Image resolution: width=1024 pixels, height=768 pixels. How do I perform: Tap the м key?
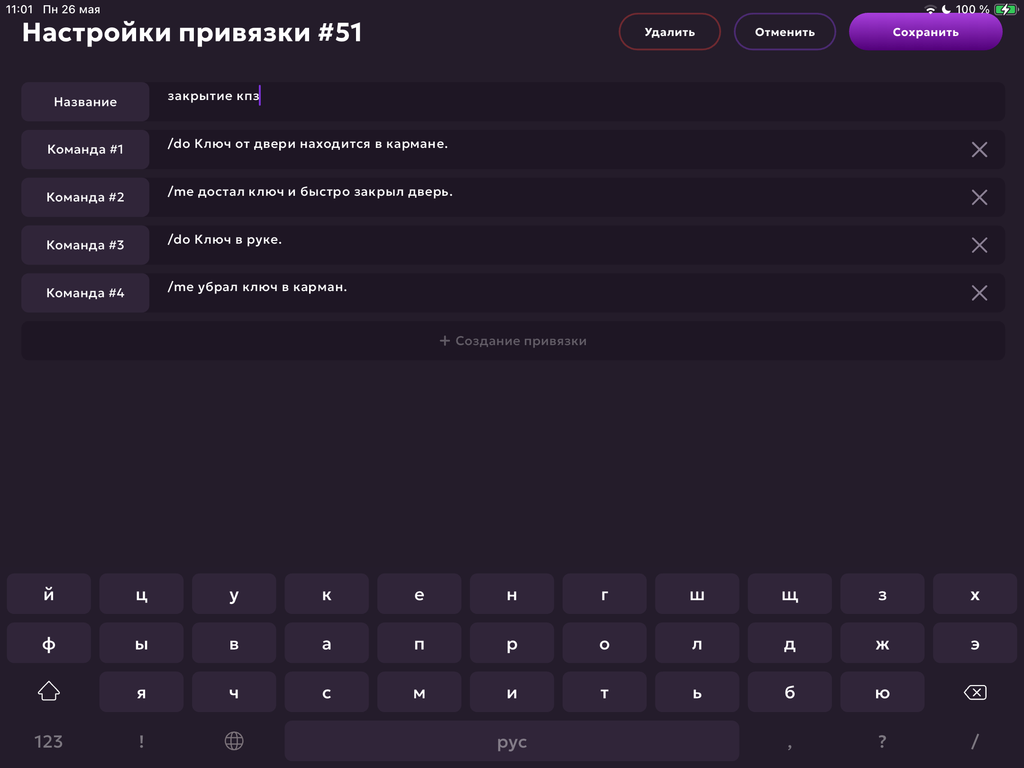click(419, 692)
